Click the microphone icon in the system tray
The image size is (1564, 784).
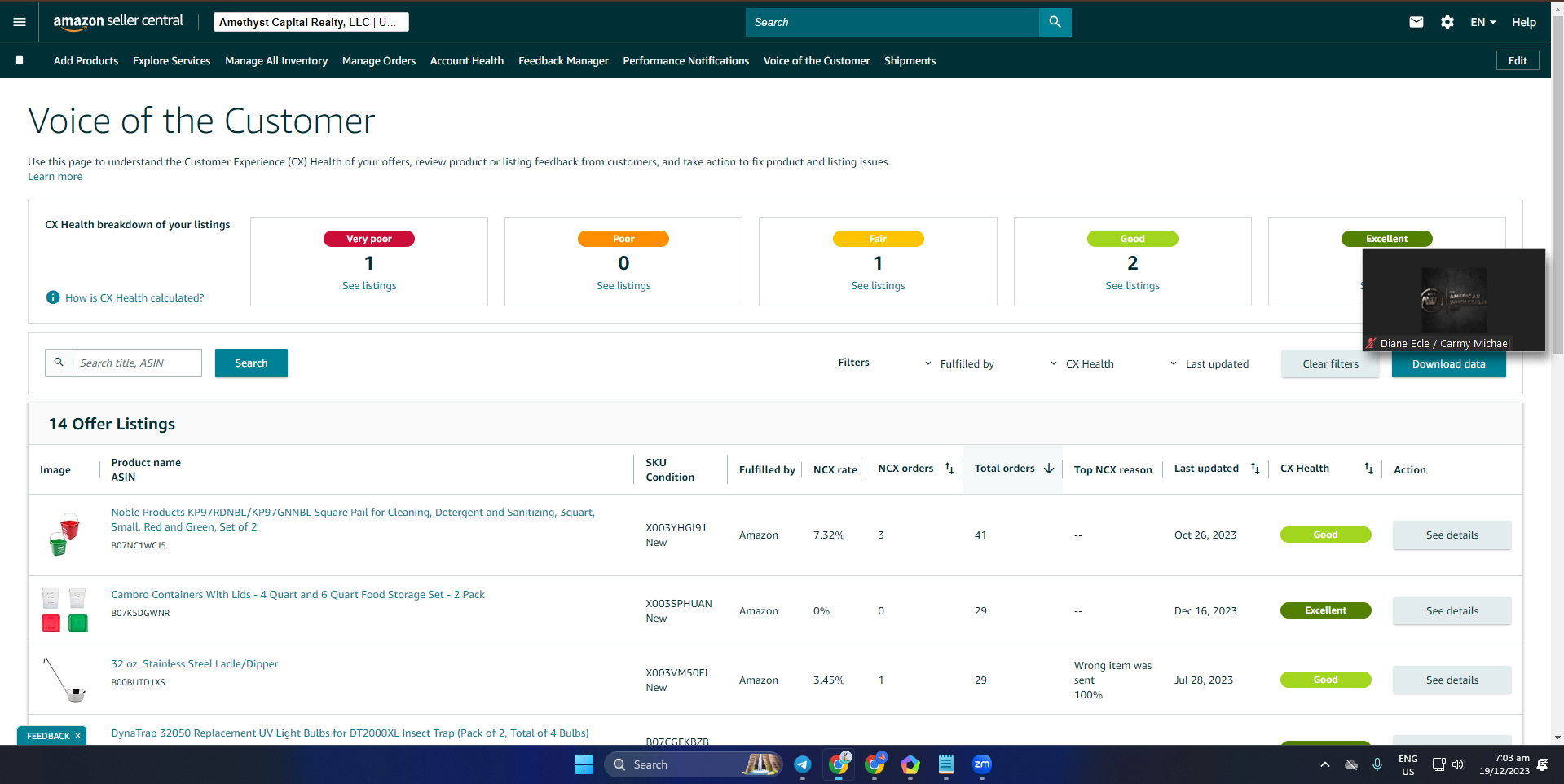tap(1377, 764)
